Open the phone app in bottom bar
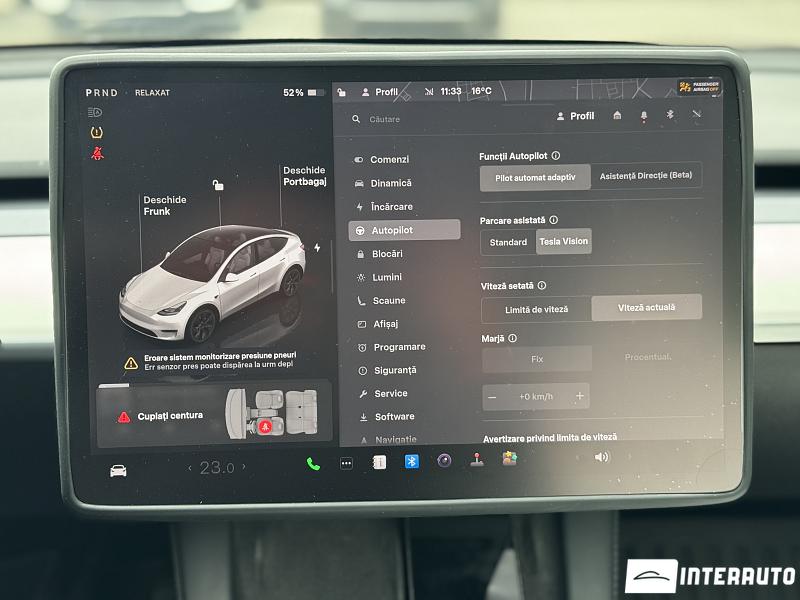800x600 pixels. [313, 463]
